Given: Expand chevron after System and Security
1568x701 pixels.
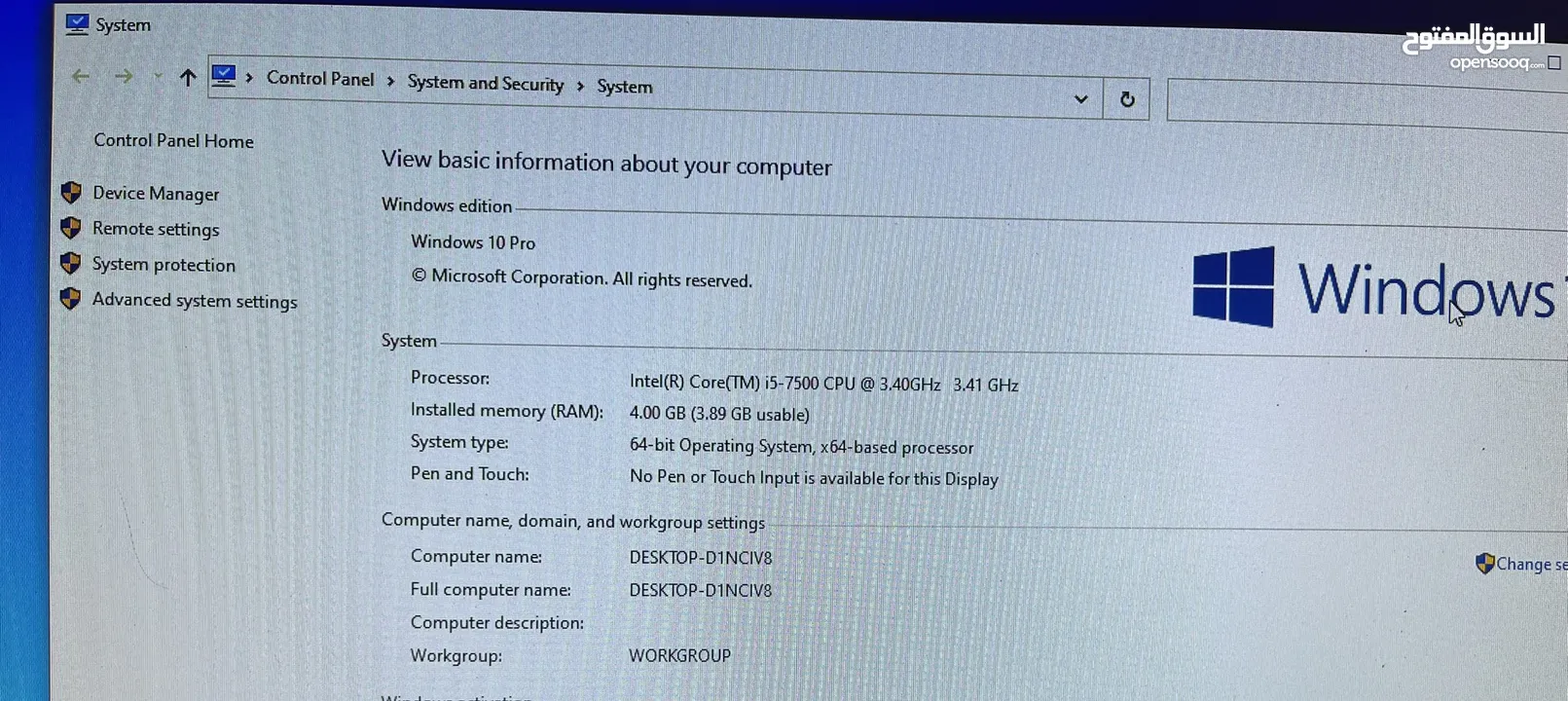Looking at the screenshot, I should pos(580,86).
